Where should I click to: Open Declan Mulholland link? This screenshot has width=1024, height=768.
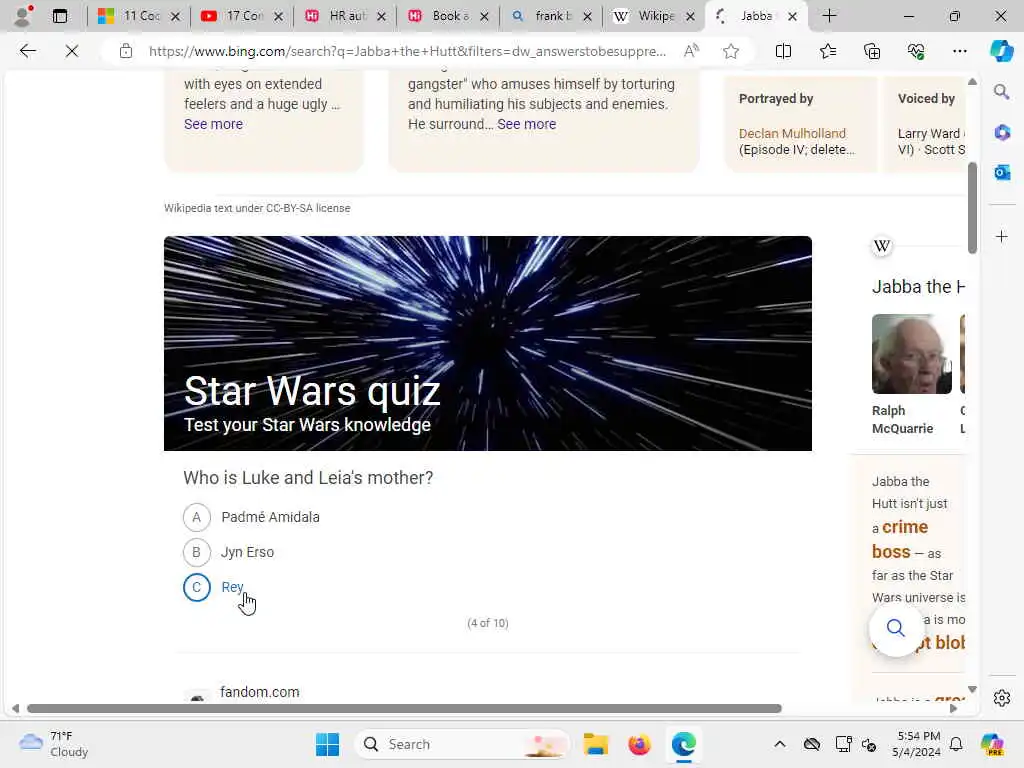pyautogui.click(x=792, y=133)
